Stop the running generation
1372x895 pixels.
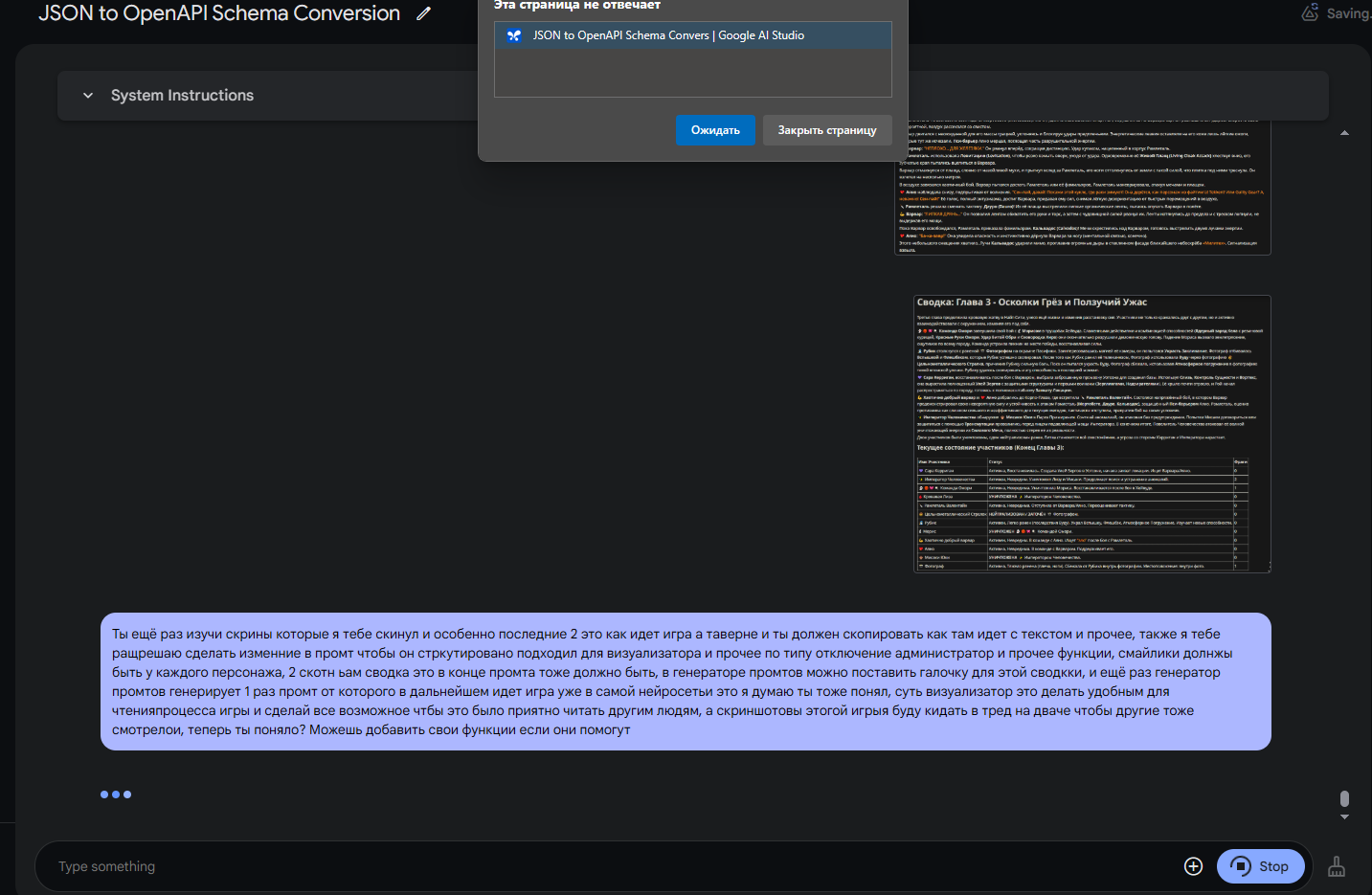coord(1260,866)
